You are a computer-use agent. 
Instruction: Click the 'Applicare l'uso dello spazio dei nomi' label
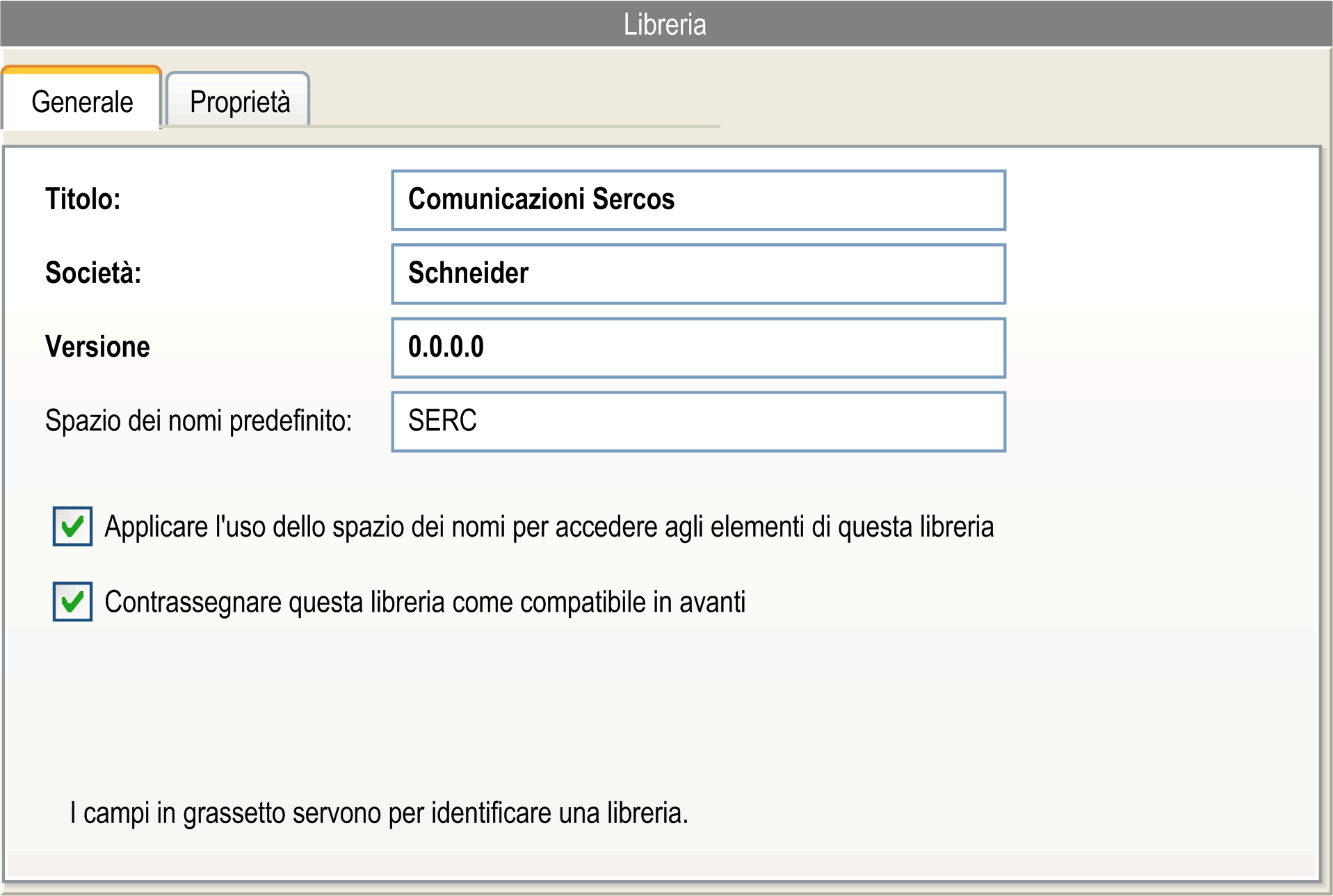point(548,527)
